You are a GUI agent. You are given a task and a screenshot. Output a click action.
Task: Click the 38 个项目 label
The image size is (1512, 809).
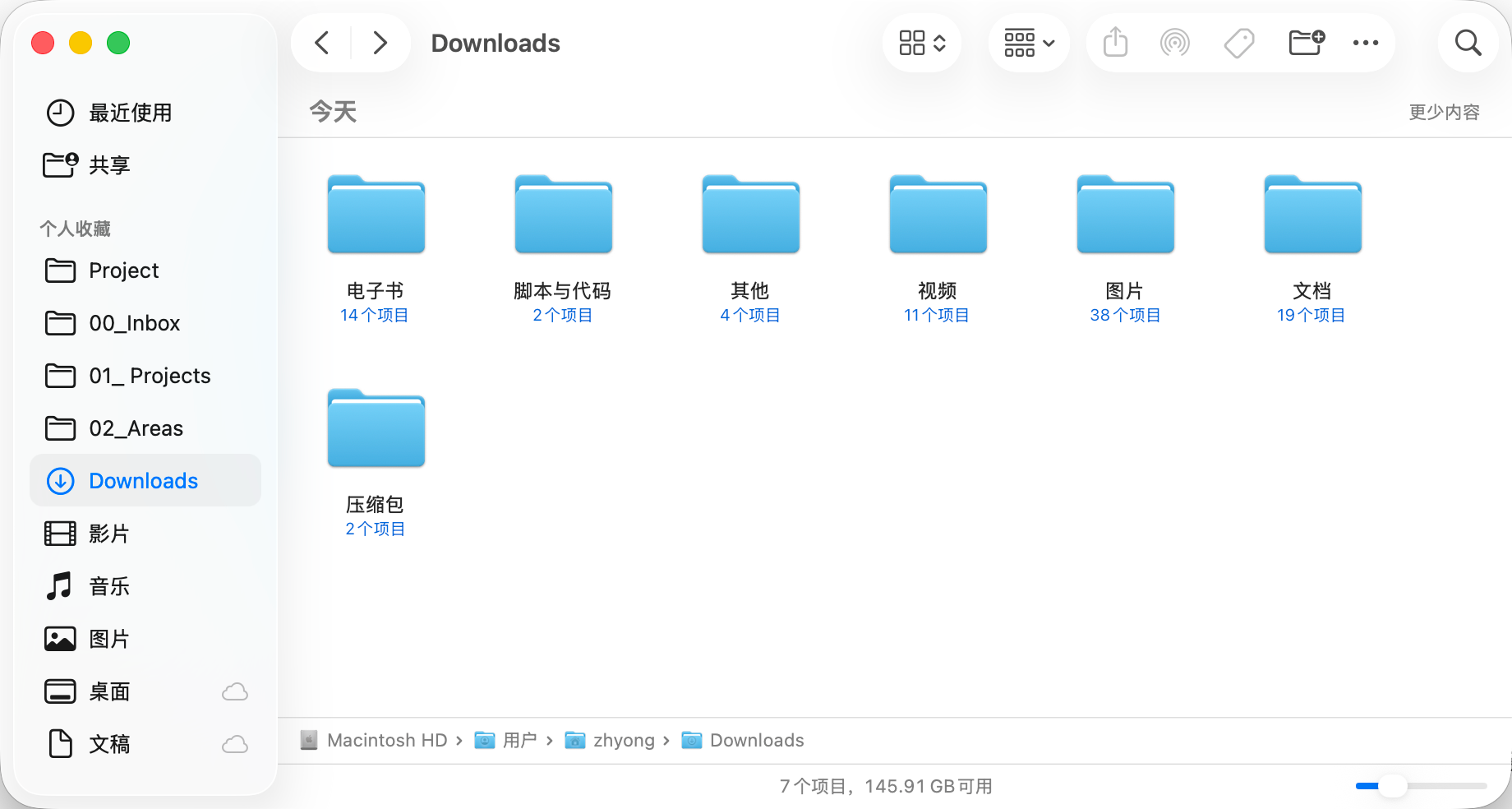click(x=1125, y=315)
